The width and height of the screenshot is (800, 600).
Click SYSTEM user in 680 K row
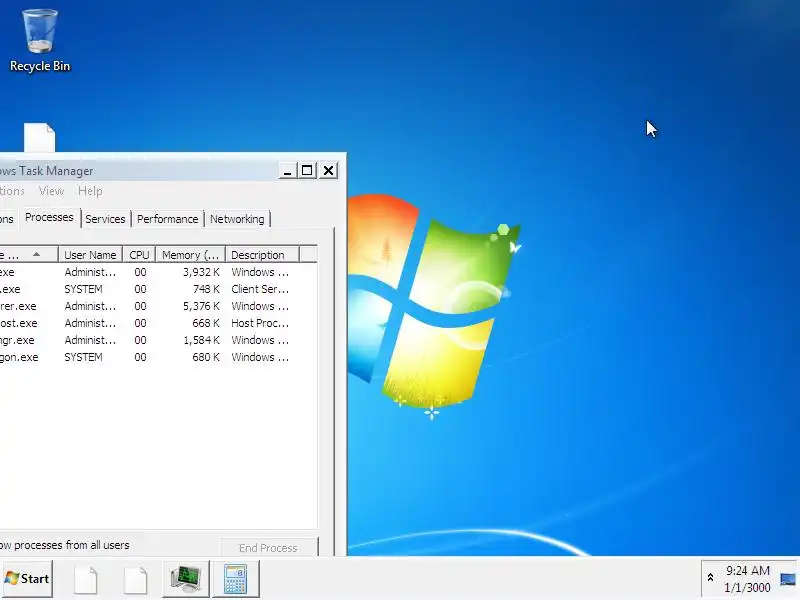83,357
